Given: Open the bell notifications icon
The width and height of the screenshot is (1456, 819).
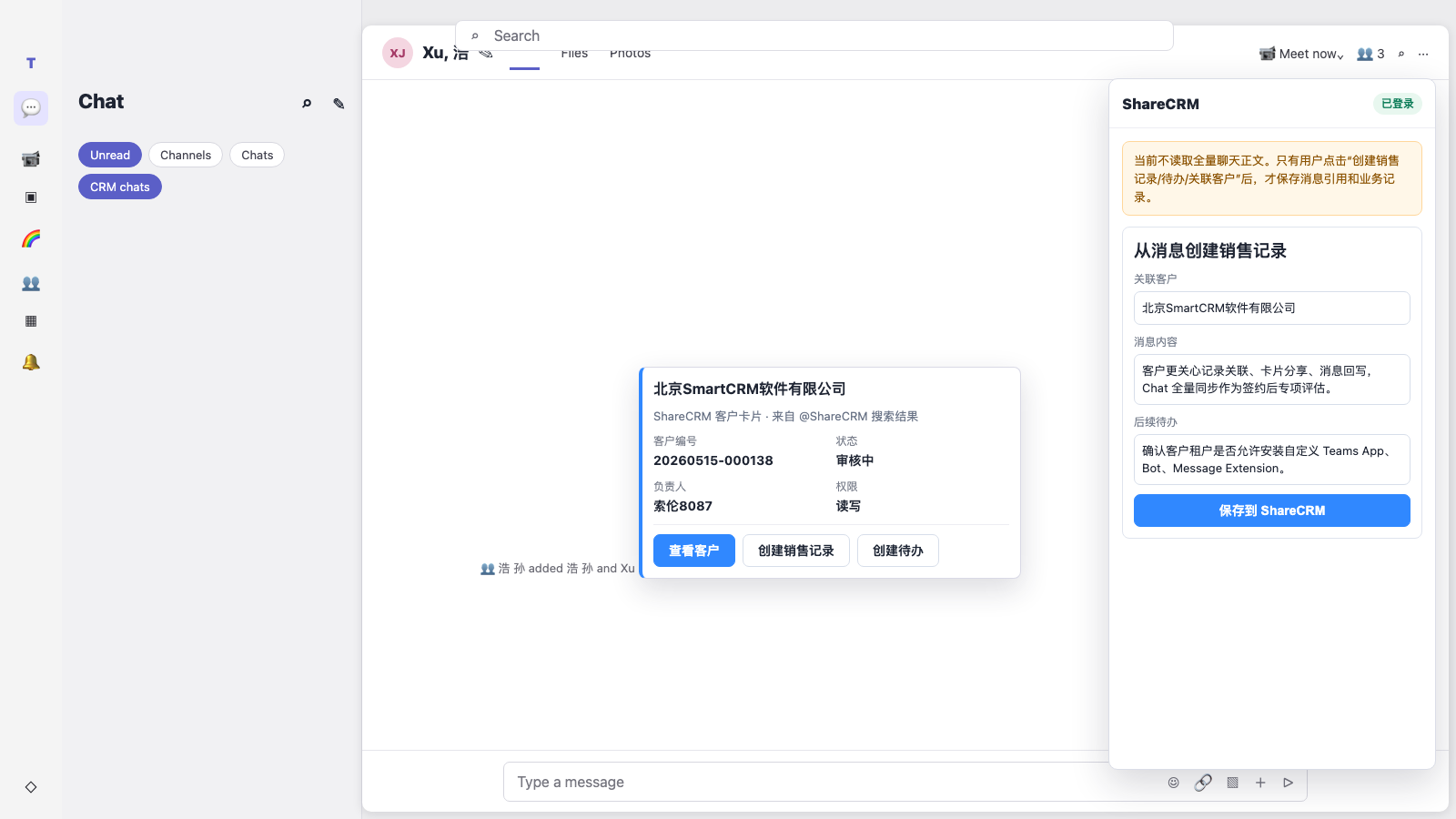Looking at the screenshot, I should [31, 362].
